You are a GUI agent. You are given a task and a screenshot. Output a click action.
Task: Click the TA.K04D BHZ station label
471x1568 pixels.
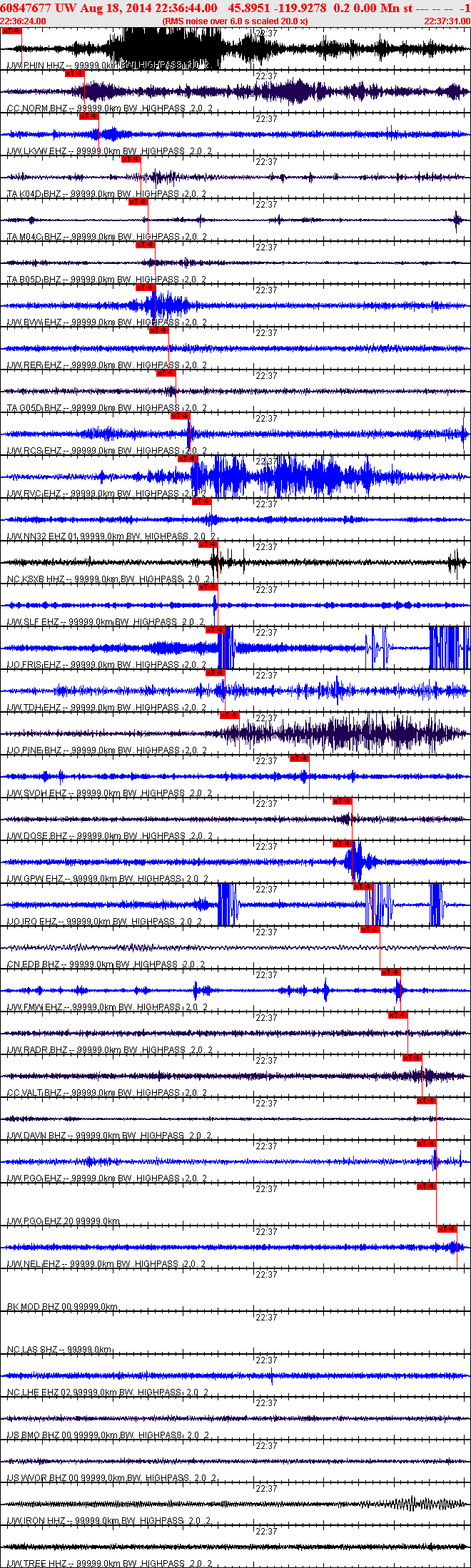(106, 194)
